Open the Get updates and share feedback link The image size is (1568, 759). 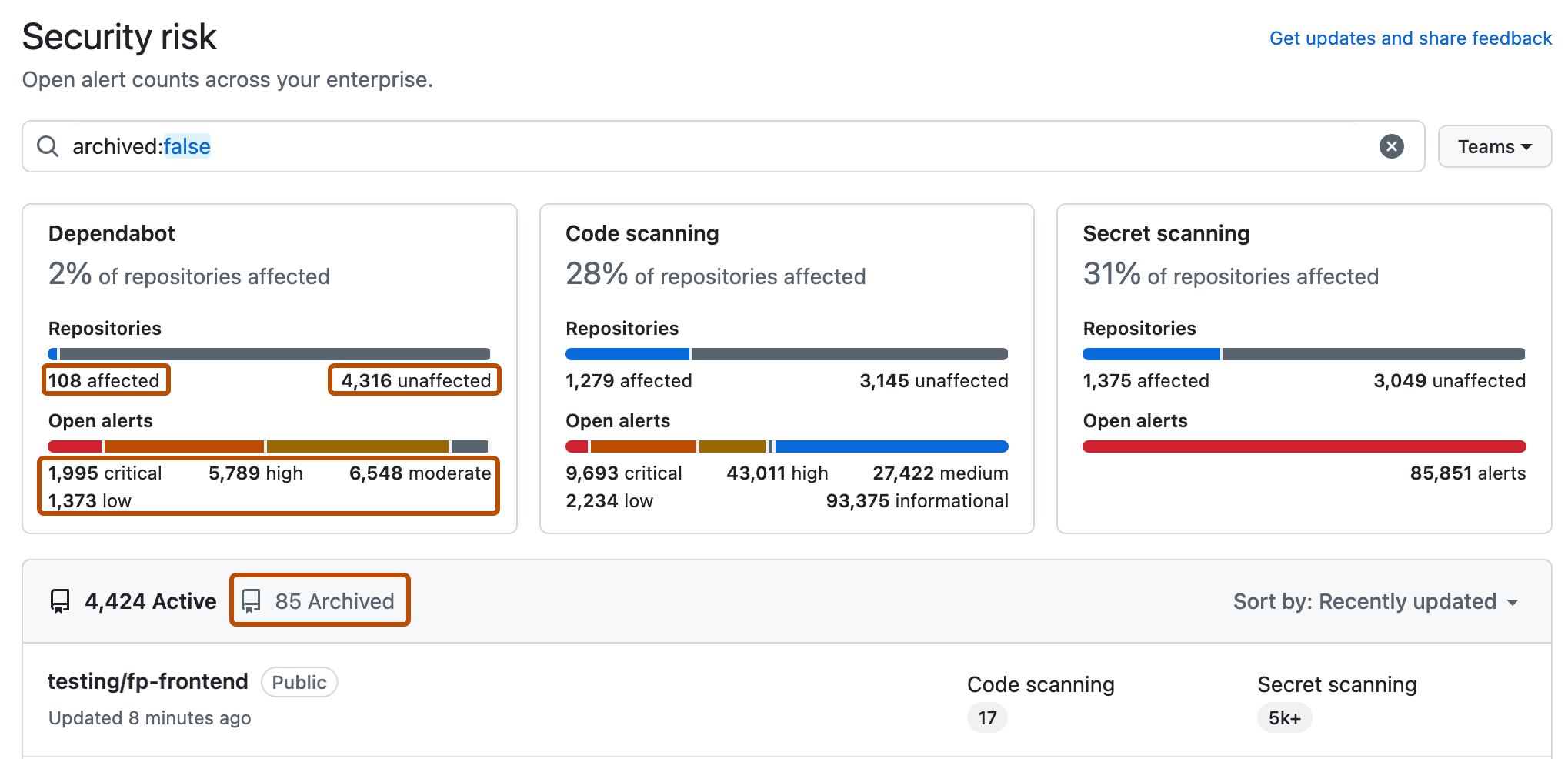[1410, 38]
